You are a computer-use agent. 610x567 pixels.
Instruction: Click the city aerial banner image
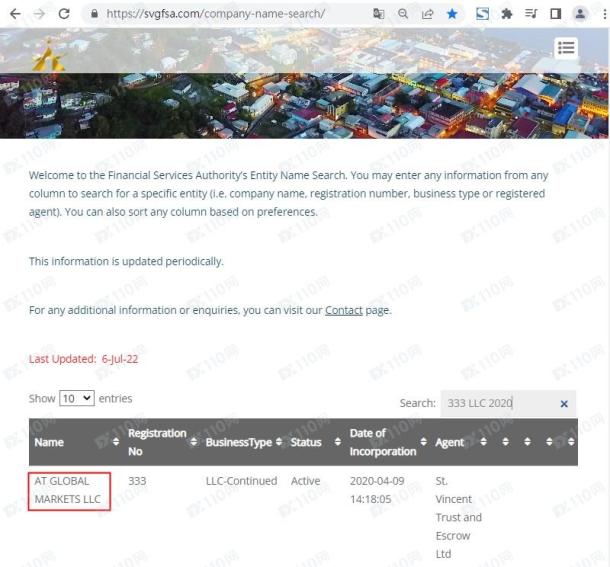304,105
